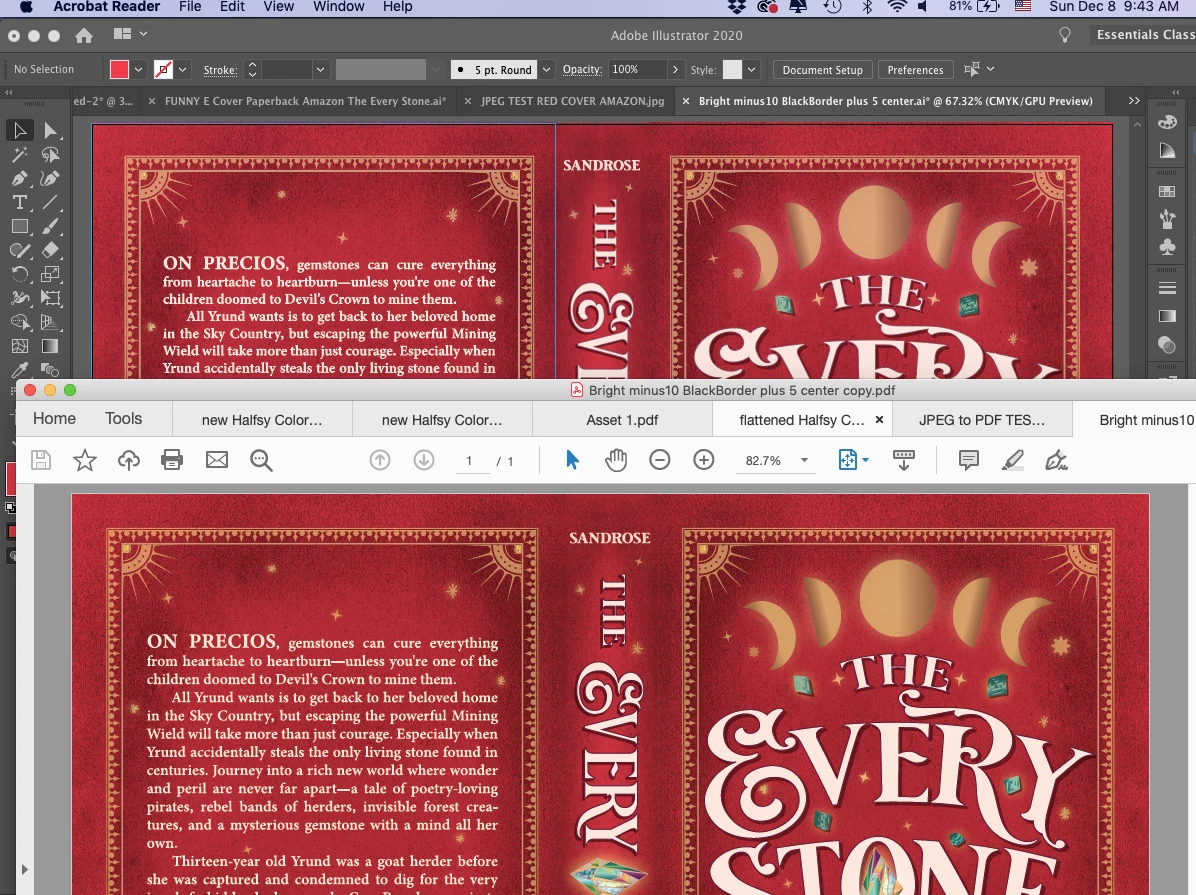The height and width of the screenshot is (895, 1196).
Task: Click the Stroke label link
Action: tap(220, 69)
